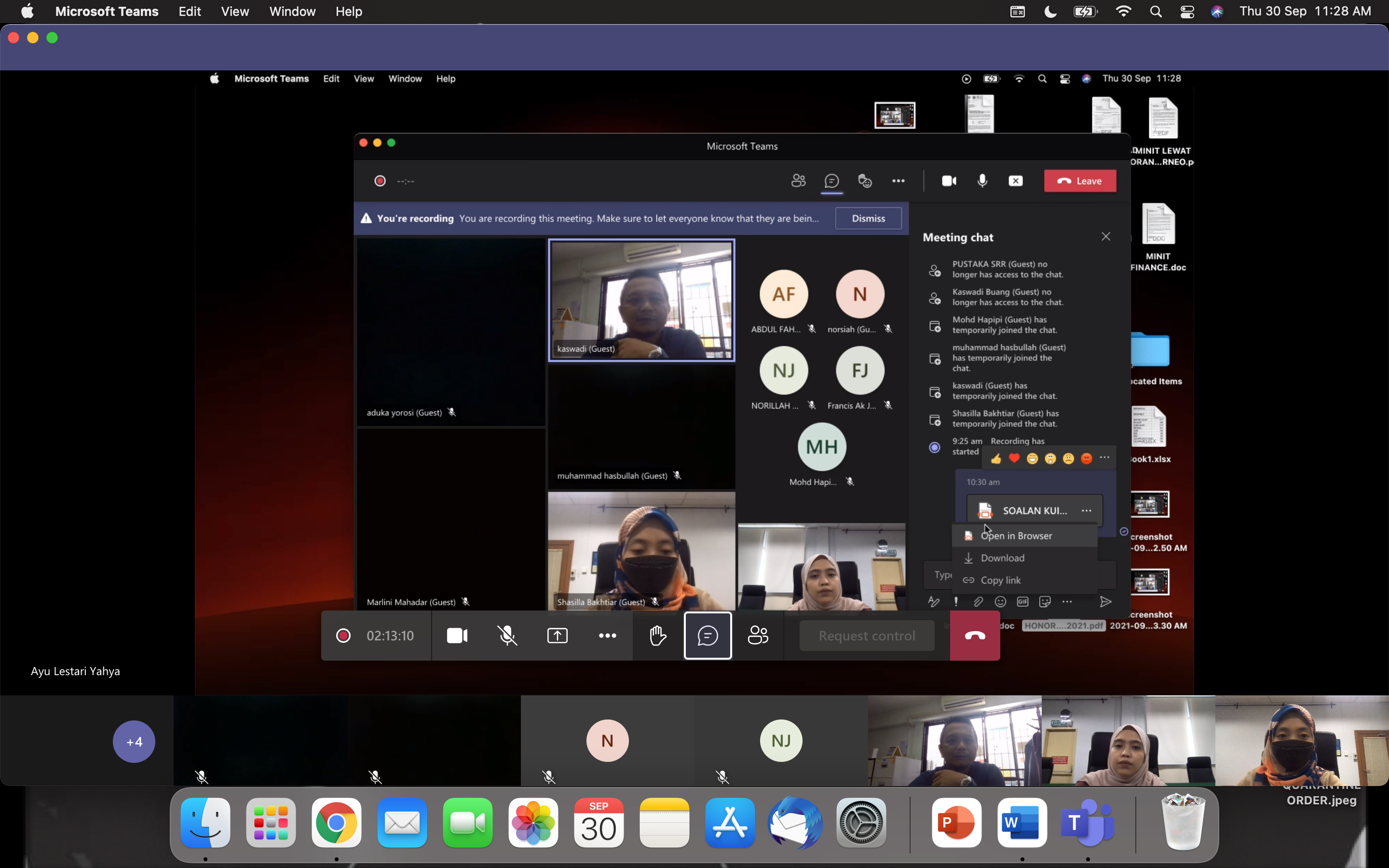The height and width of the screenshot is (868, 1389).
Task: Open the share content tray icon
Action: coord(557,636)
